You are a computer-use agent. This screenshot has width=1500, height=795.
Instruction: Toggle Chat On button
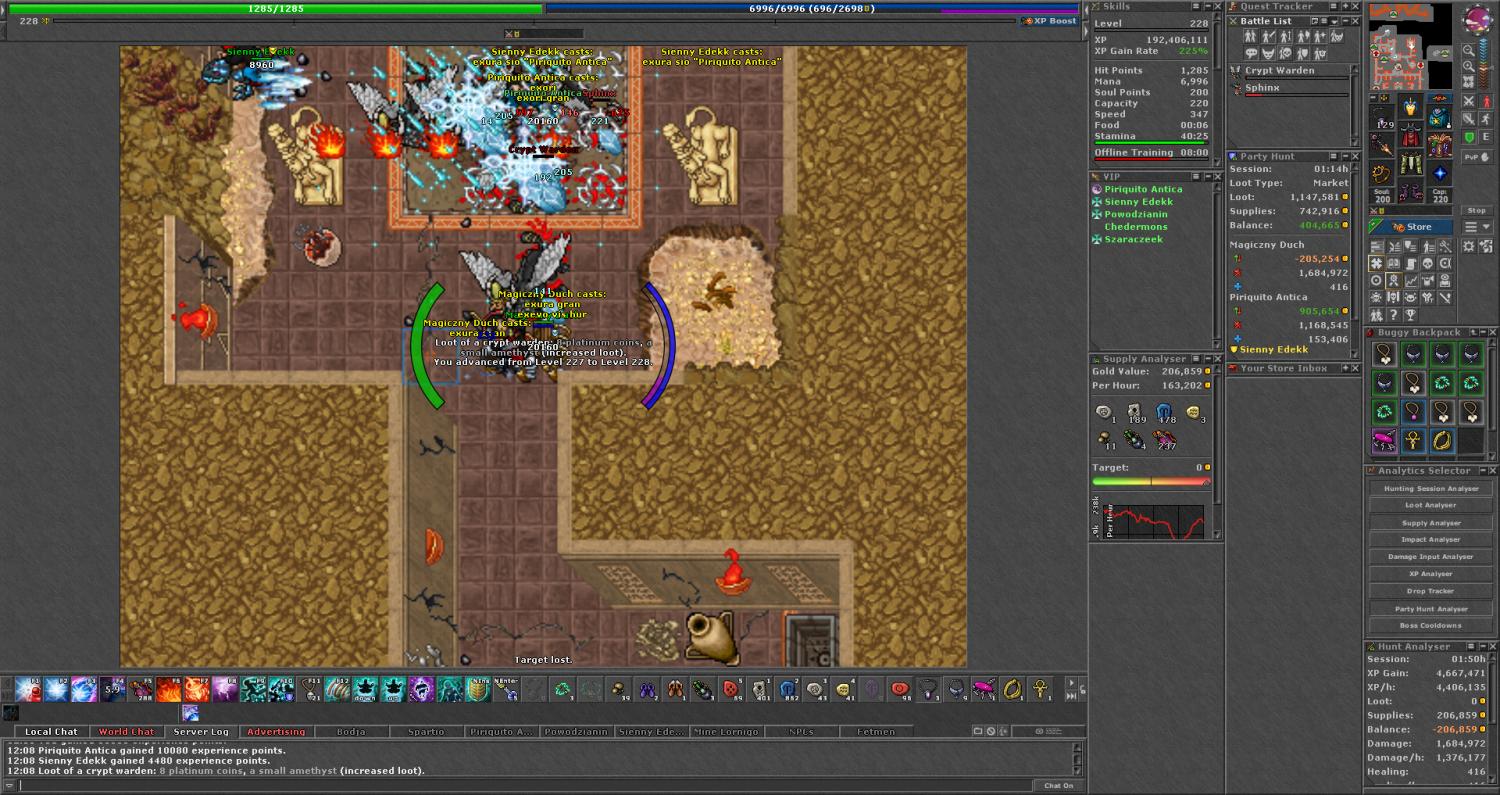[x=1059, y=785]
